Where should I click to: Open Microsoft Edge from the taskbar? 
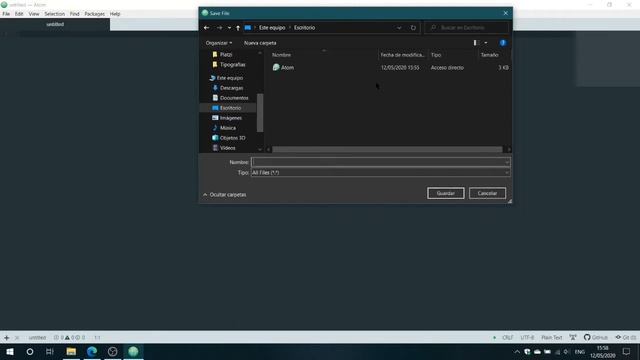tap(92, 351)
